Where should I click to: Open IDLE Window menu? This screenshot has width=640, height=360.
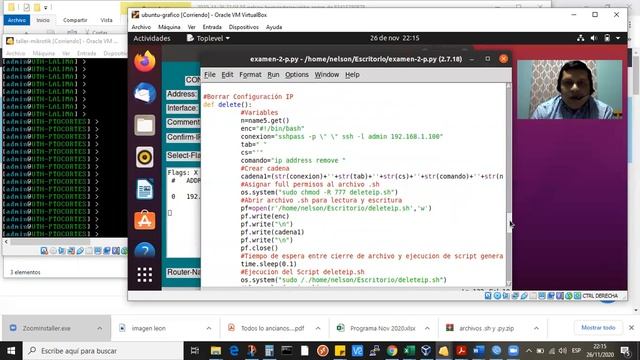[327, 75]
